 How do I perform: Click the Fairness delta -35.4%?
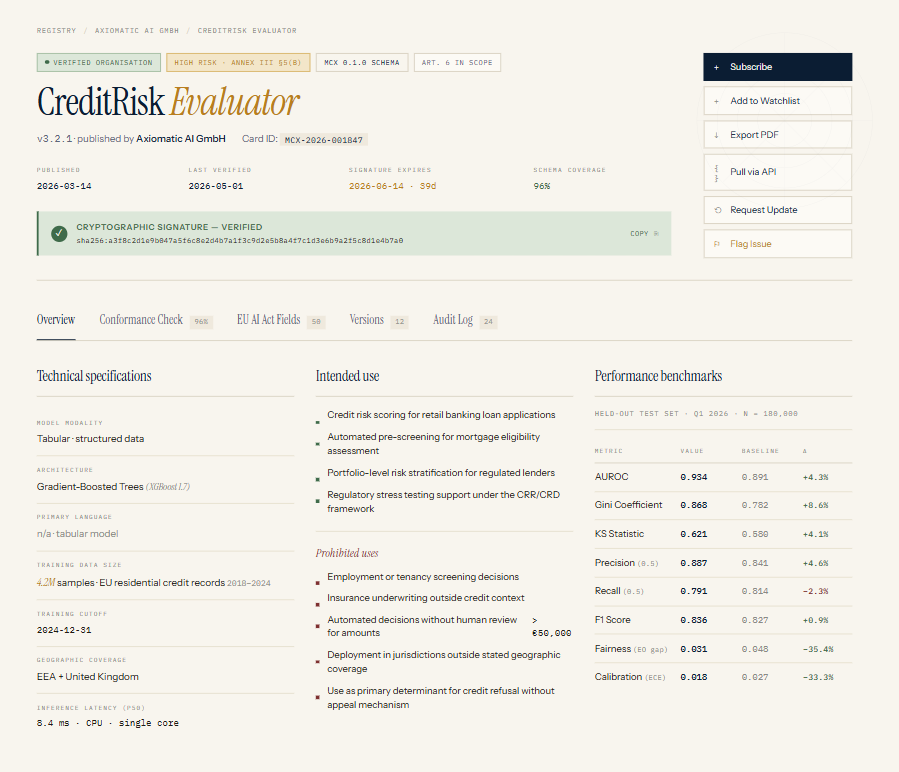[x=818, y=649]
